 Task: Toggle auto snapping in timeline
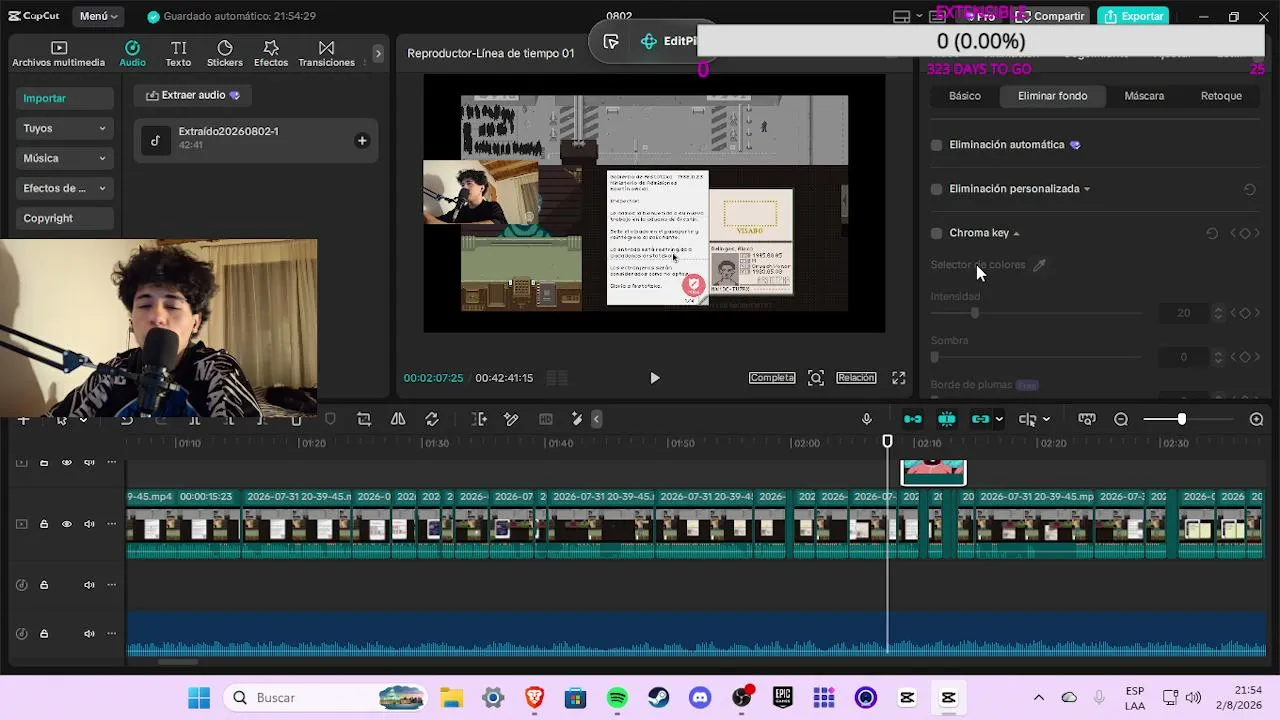[x=947, y=419]
